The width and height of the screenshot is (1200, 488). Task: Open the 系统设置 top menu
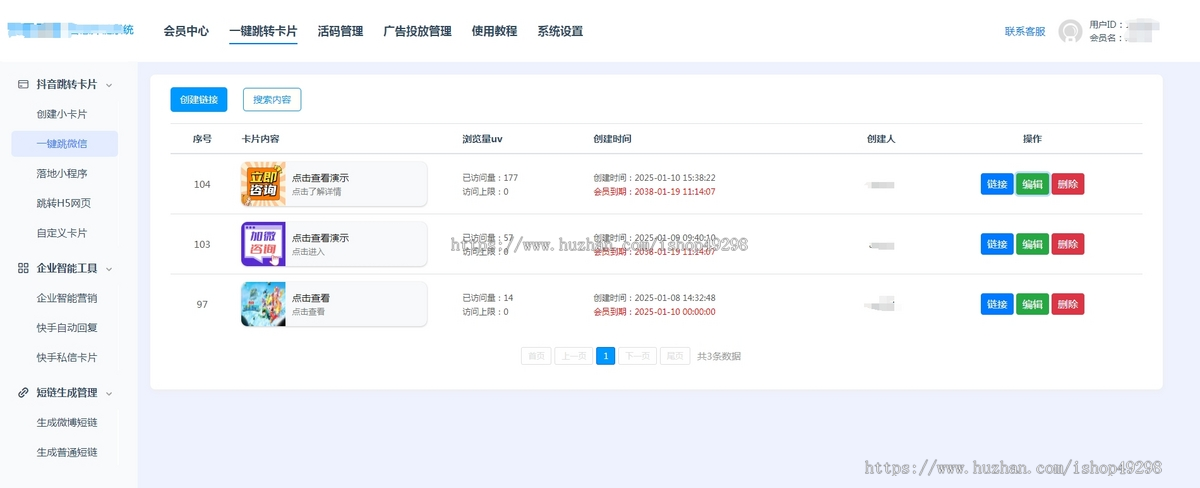pyautogui.click(x=560, y=31)
